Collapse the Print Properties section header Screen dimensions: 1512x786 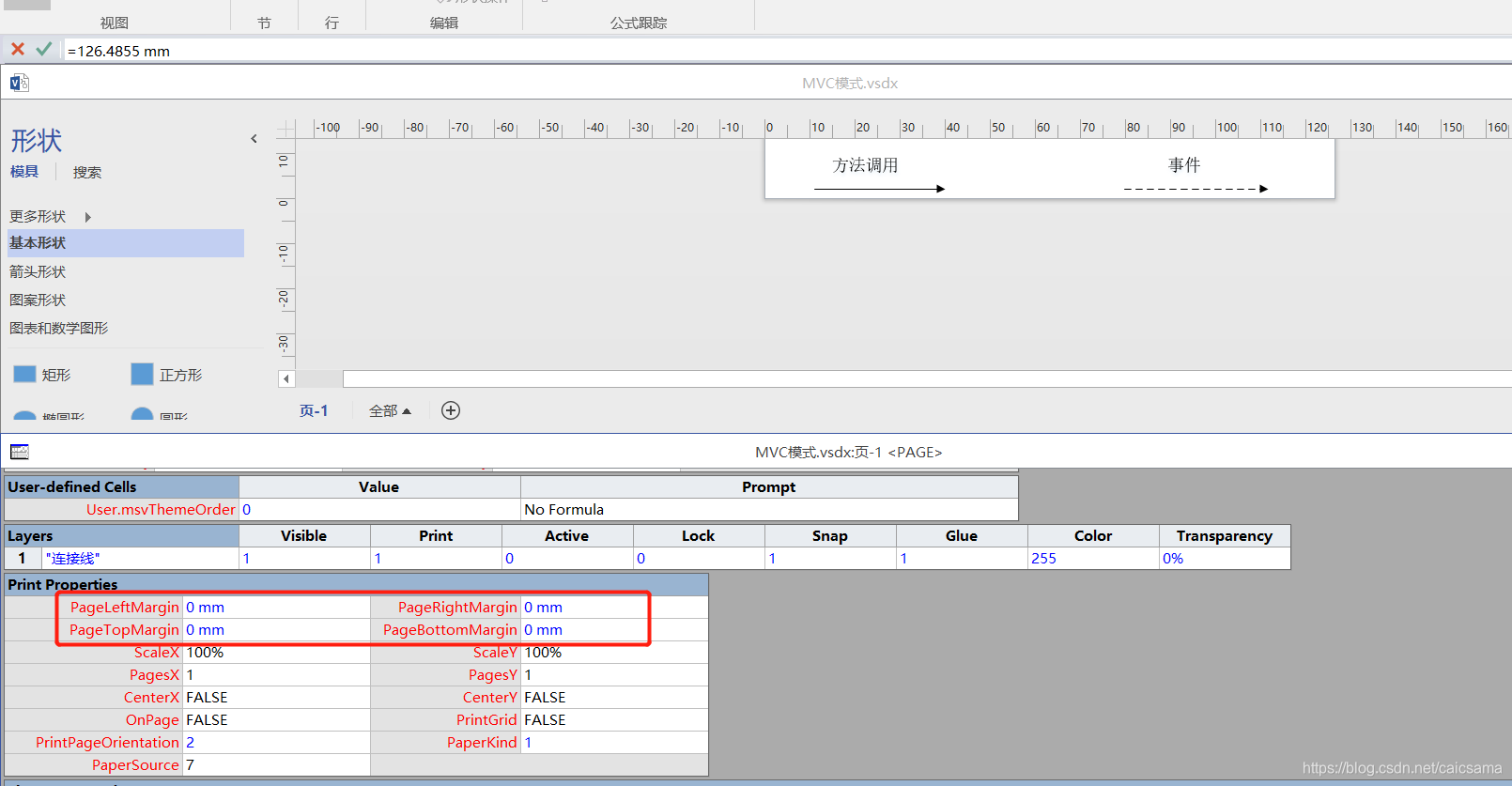[x=356, y=584]
